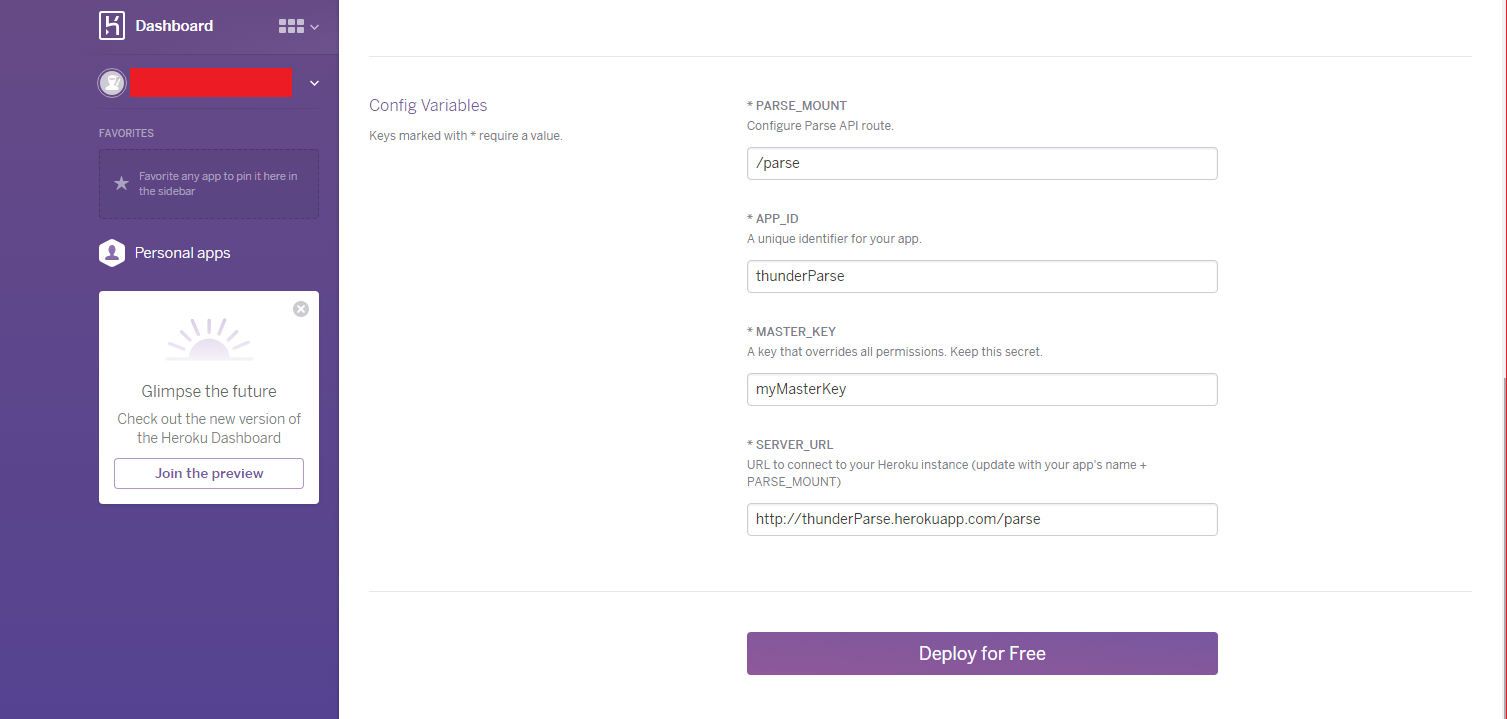This screenshot has height=719, width=1507.
Task: Open the app switcher grid icon
Action: click(x=291, y=27)
